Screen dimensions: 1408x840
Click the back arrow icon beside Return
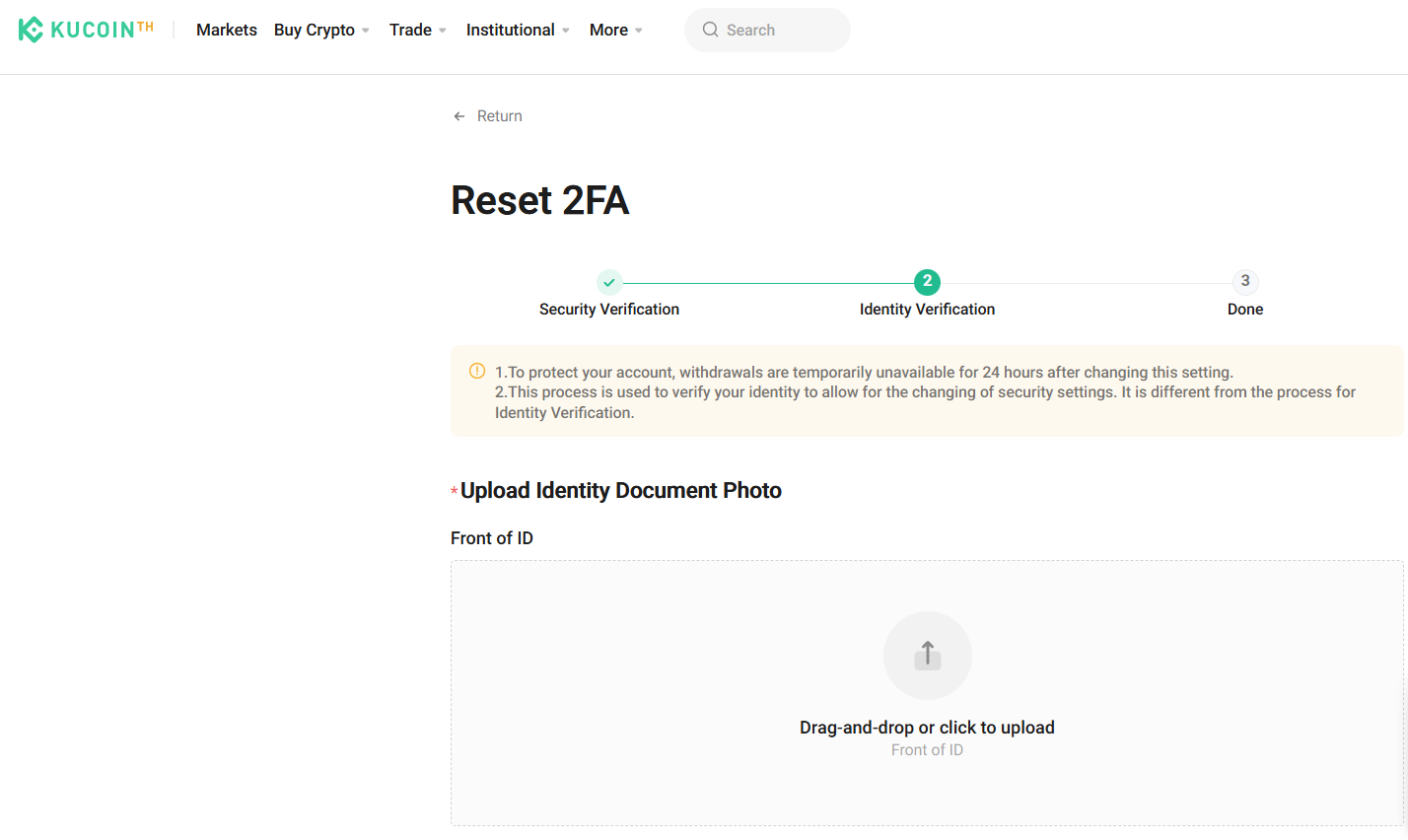click(x=458, y=116)
